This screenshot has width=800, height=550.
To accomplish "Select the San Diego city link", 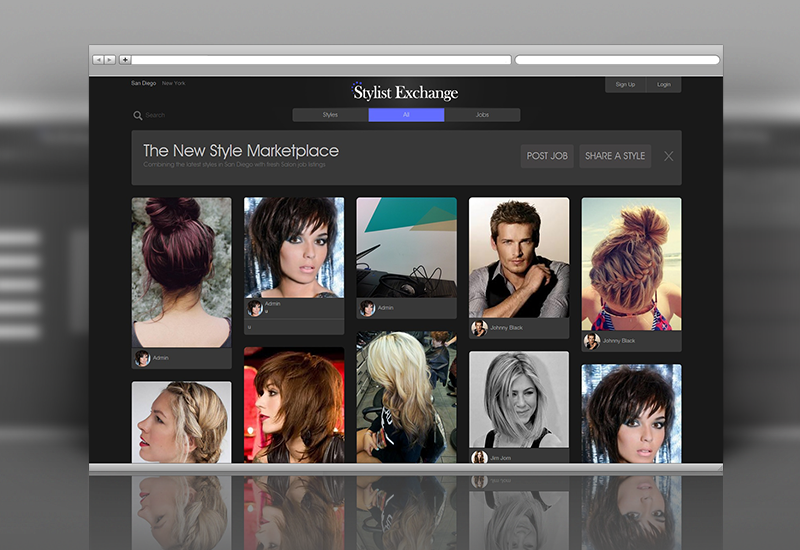I will coord(143,83).
